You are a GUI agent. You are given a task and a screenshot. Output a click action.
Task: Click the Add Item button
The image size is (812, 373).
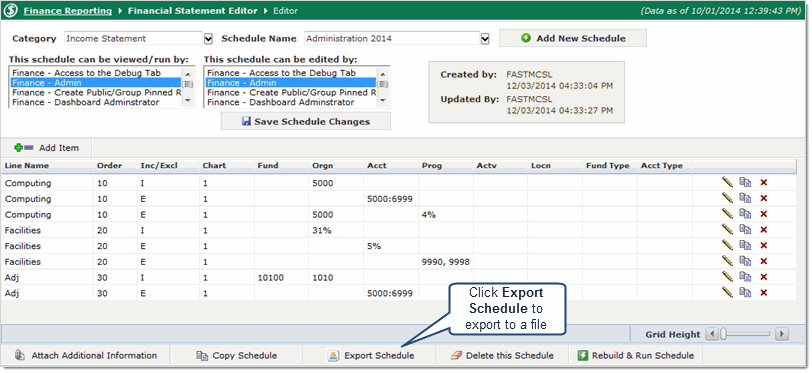(x=47, y=148)
